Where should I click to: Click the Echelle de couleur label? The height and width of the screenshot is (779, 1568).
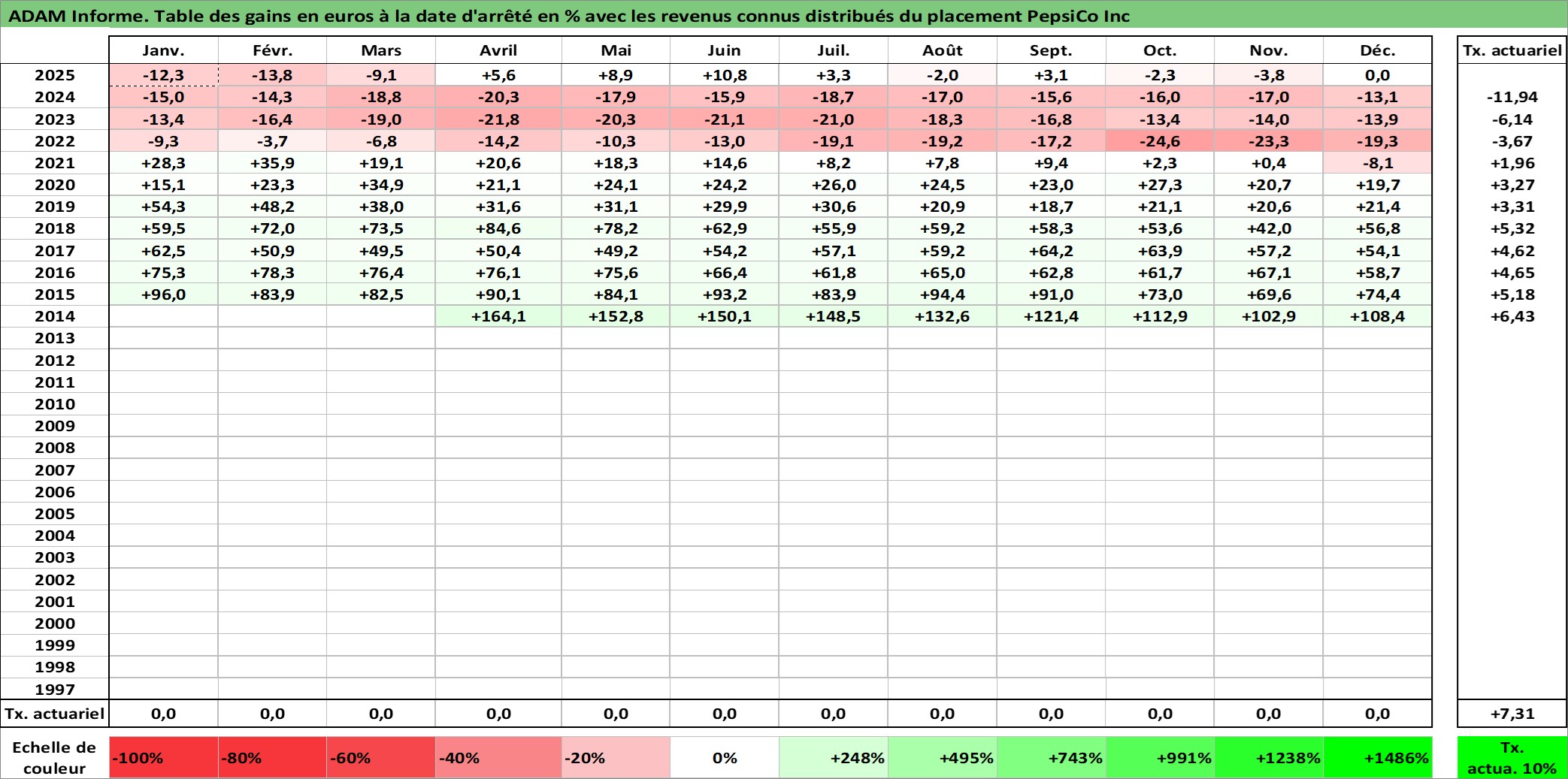pos(55,757)
